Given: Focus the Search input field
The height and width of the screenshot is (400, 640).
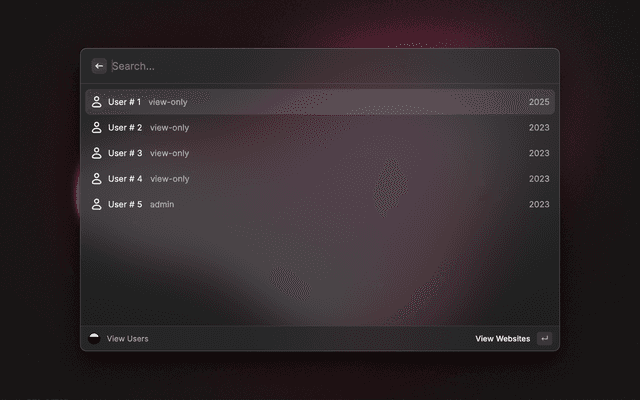Looking at the screenshot, I should click(x=331, y=66).
